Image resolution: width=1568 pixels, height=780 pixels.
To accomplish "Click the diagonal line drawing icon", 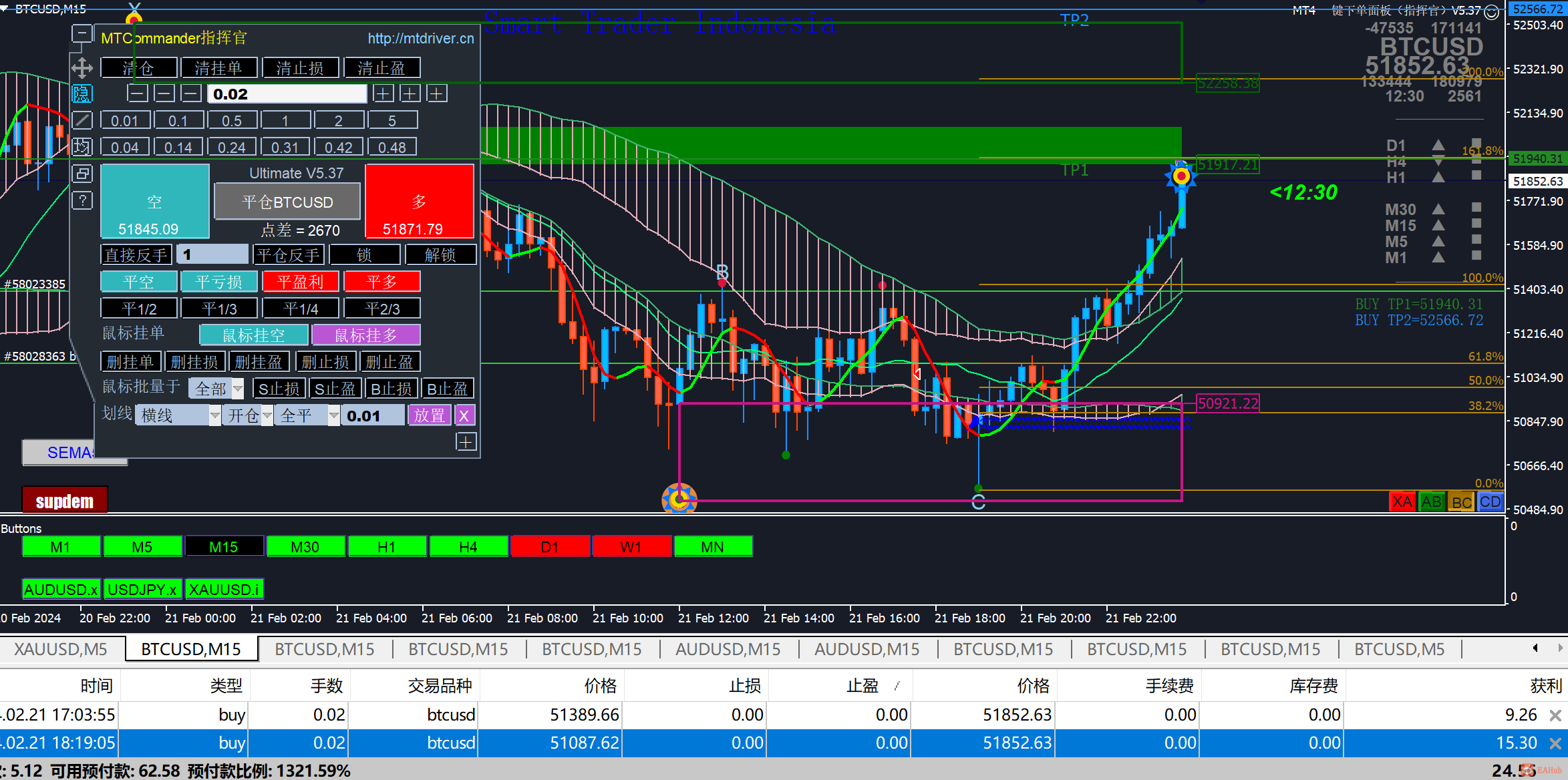I will coord(82,120).
